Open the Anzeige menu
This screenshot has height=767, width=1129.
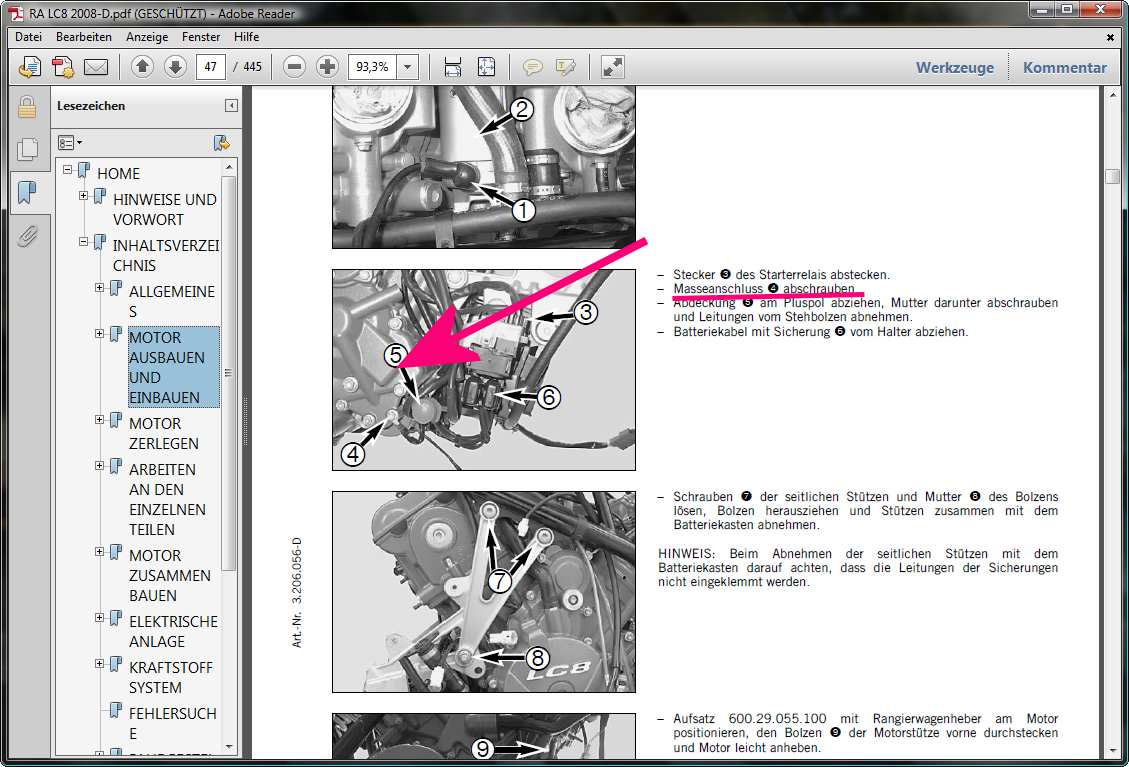click(x=147, y=37)
